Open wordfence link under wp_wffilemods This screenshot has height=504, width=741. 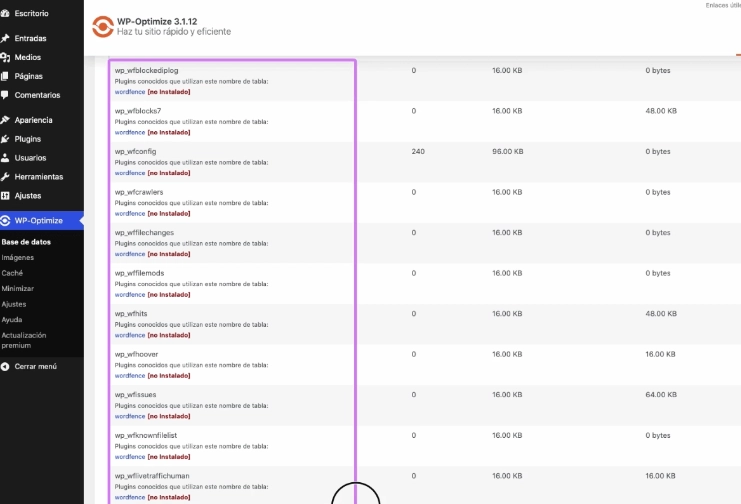pos(129,295)
